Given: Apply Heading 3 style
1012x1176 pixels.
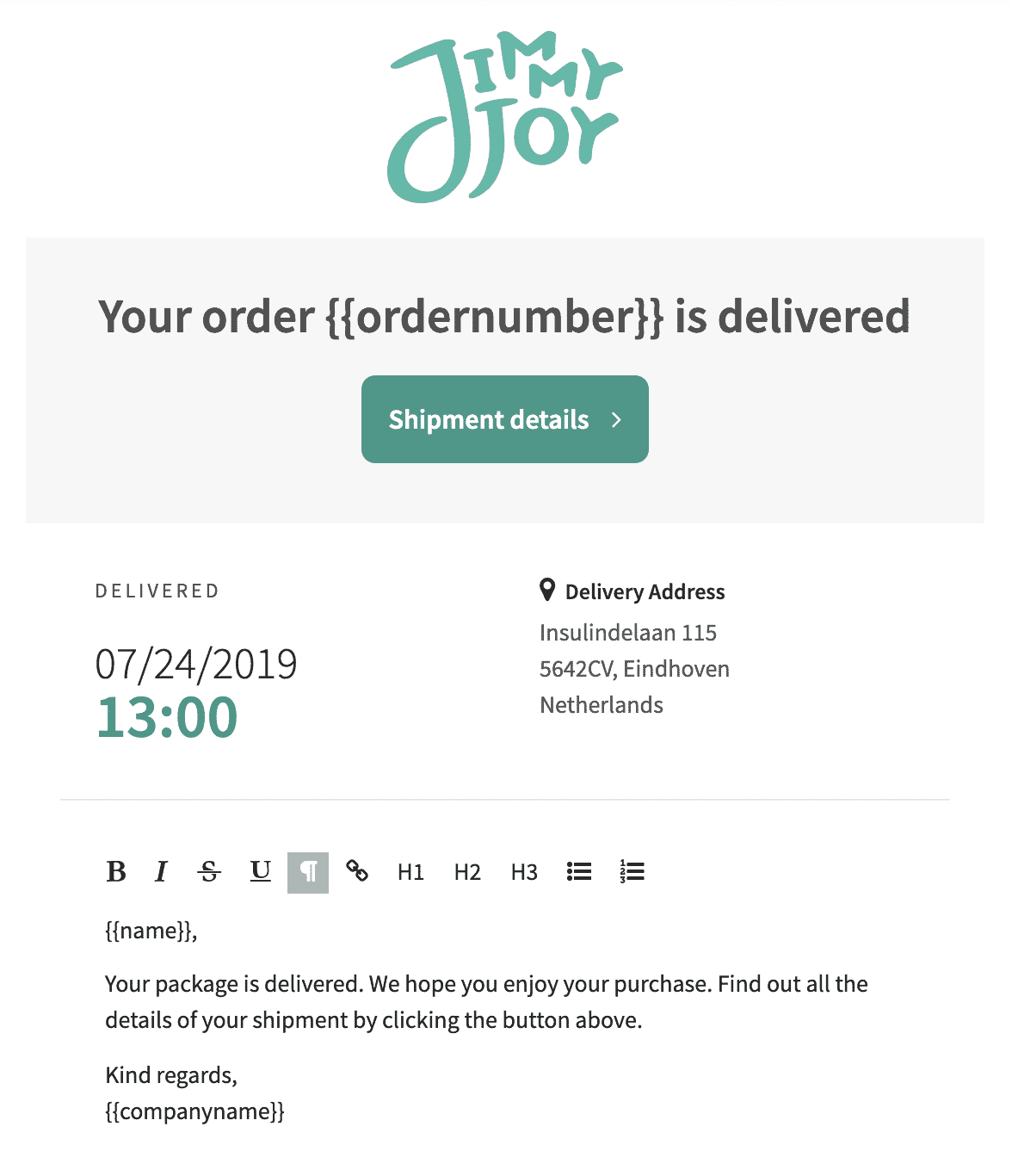Looking at the screenshot, I should 524,872.
